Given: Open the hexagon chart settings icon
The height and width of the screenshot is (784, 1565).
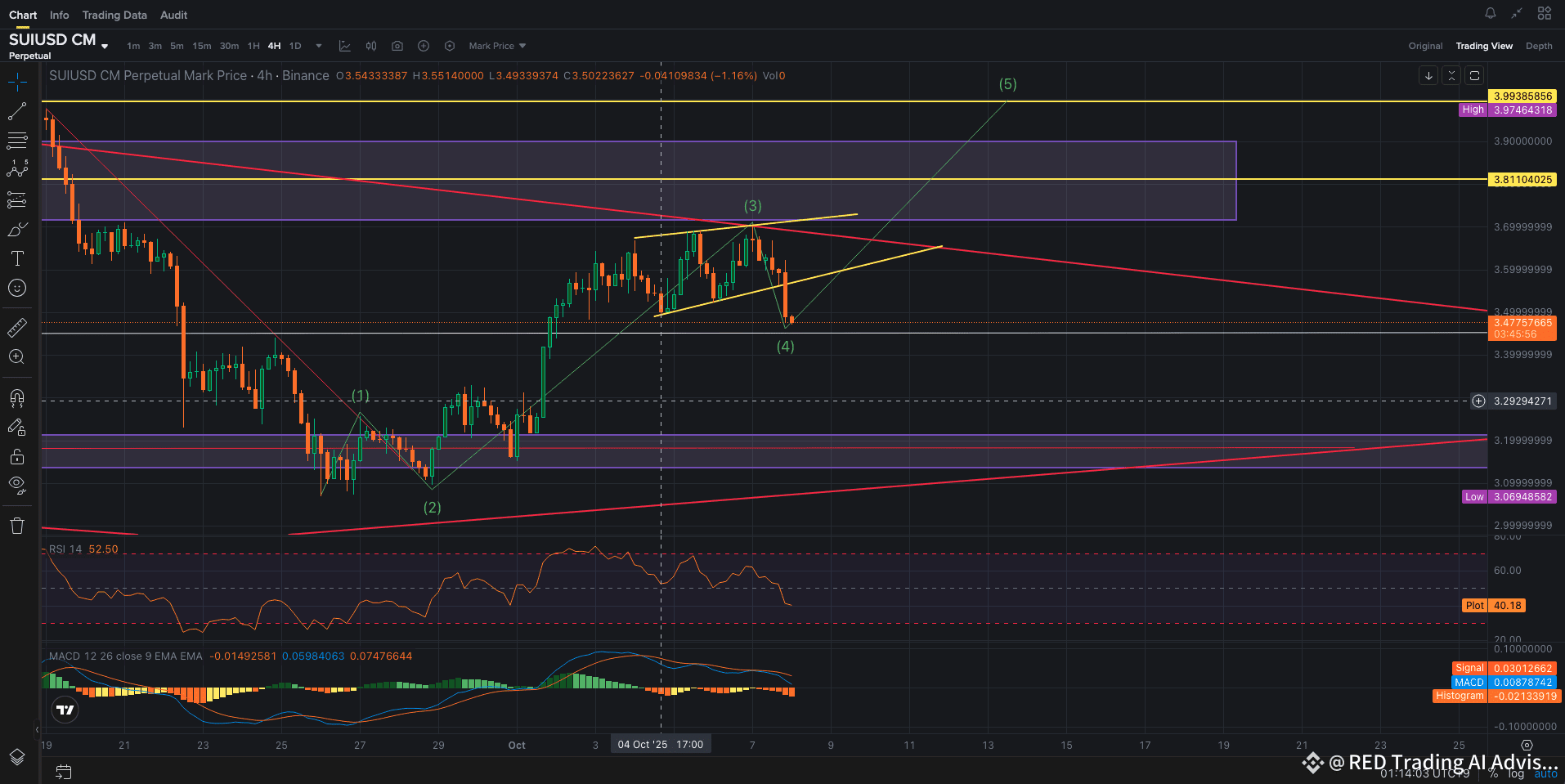Looking at the screenshot, I should [450, 46].
